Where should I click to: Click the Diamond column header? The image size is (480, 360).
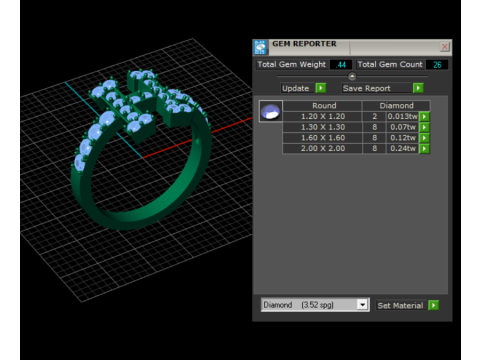tap(396, 106)
